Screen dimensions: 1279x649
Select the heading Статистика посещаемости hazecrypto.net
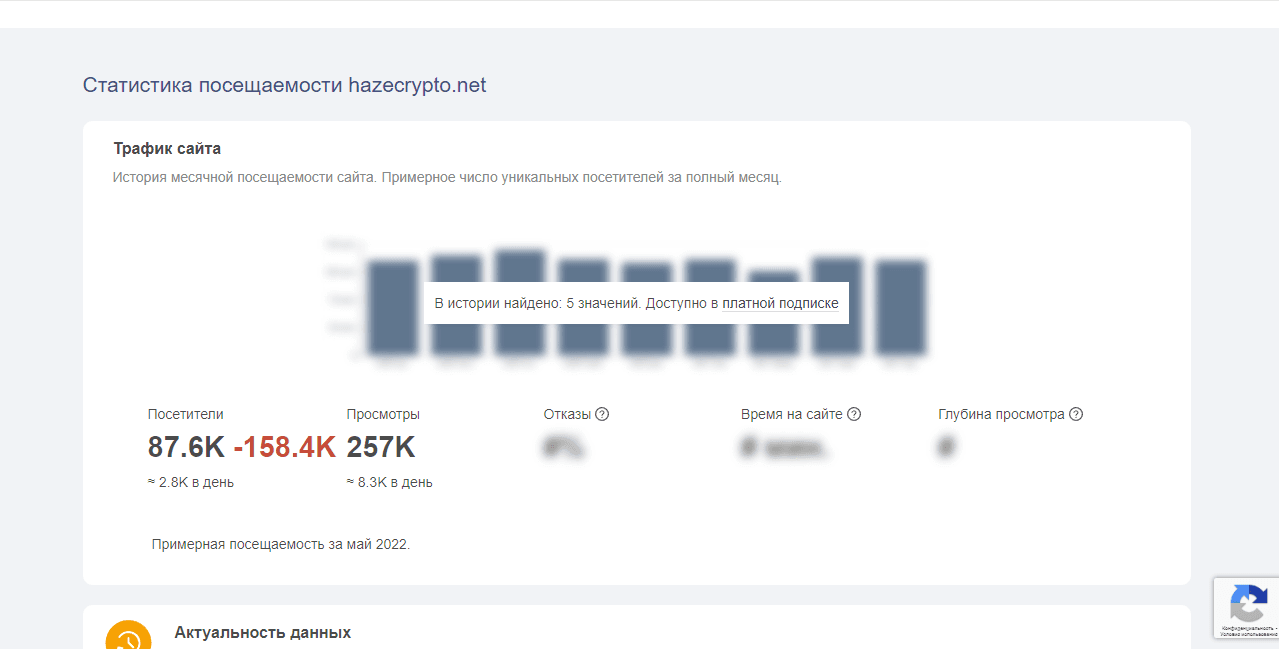(284, 85)
